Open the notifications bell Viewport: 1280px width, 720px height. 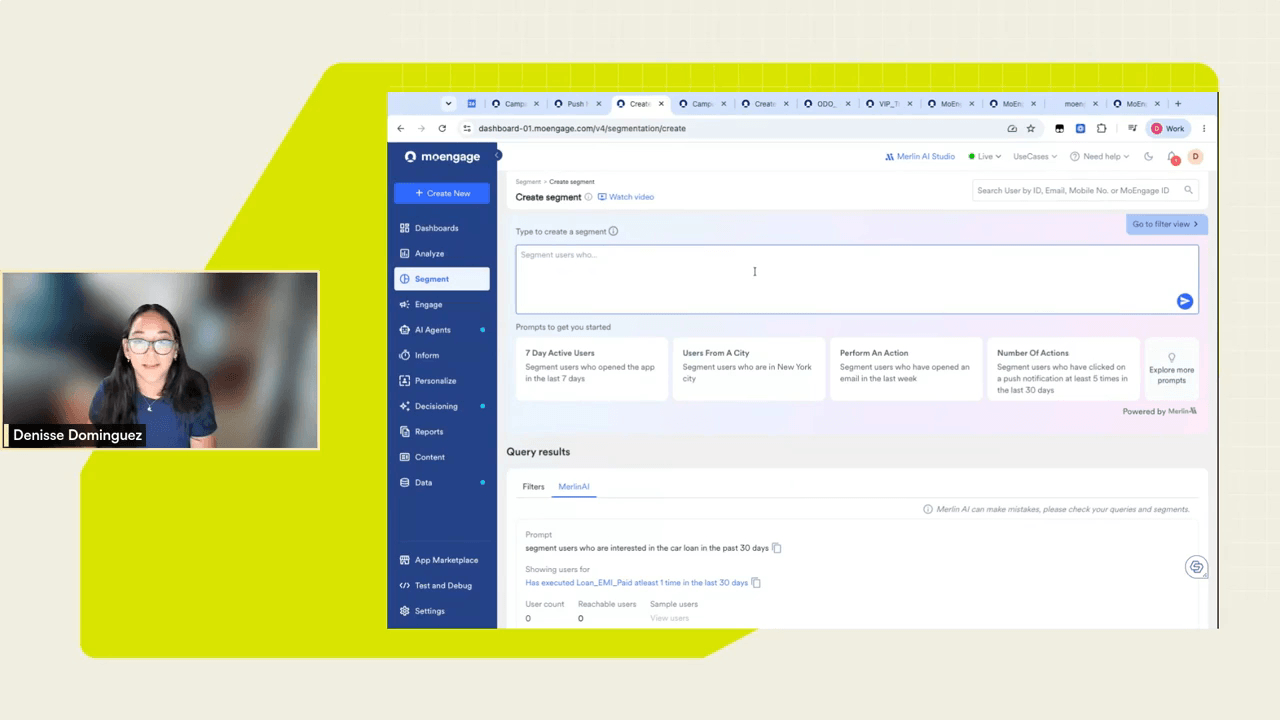[1173, 157]
